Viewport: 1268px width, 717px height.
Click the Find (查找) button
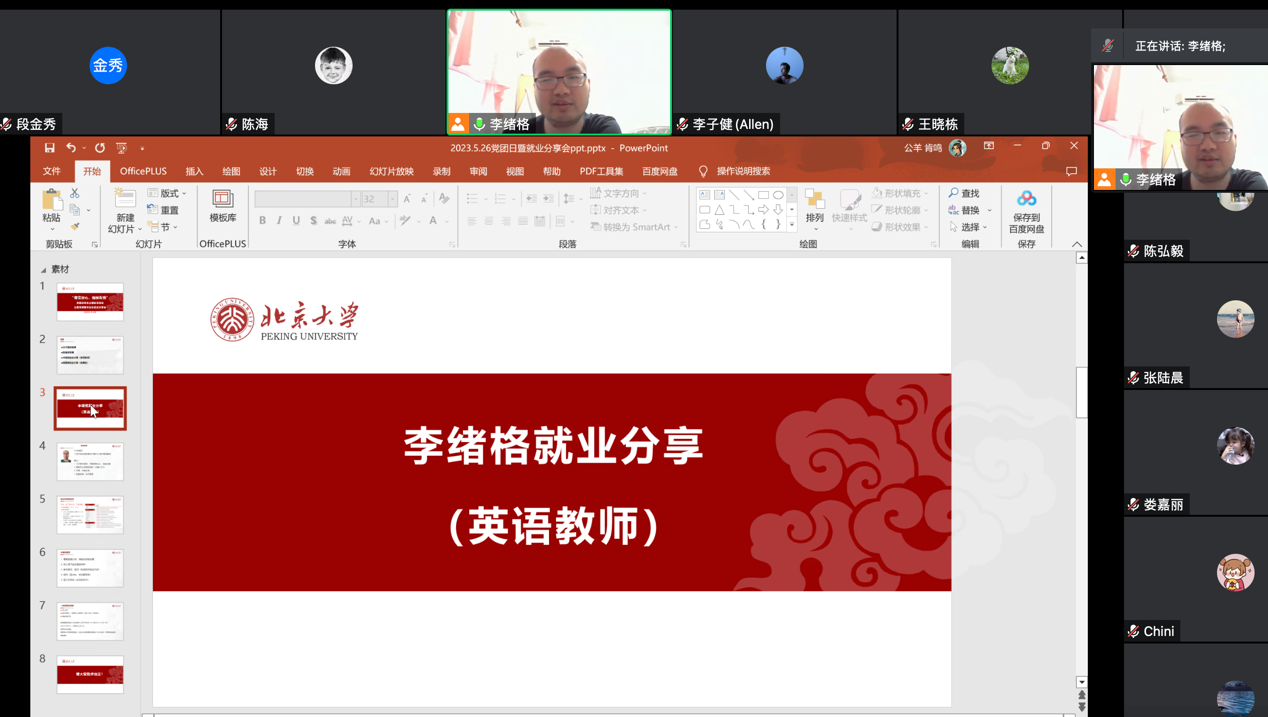[x=964, y=193]
